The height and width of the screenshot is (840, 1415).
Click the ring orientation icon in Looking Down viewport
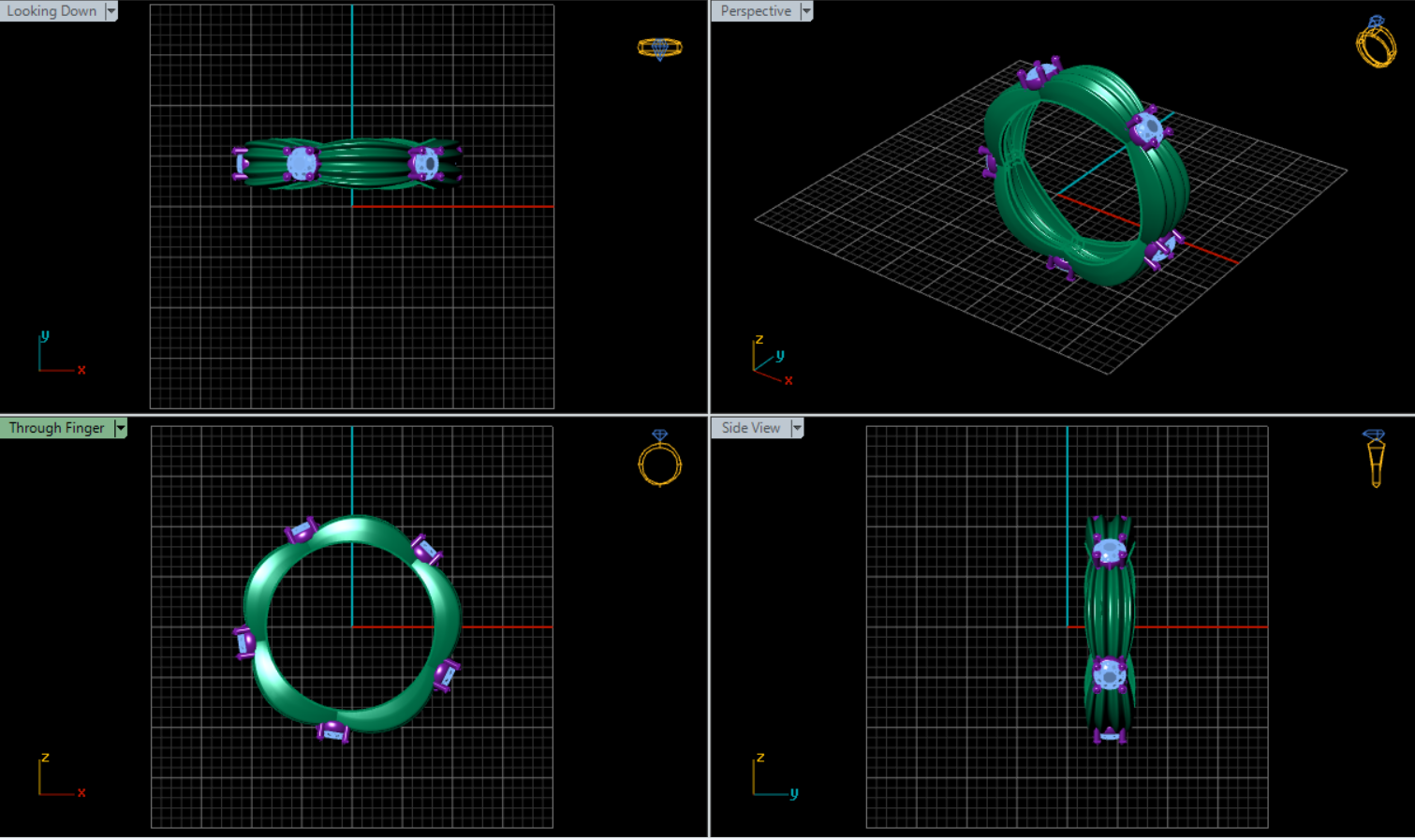coord(659,48)
